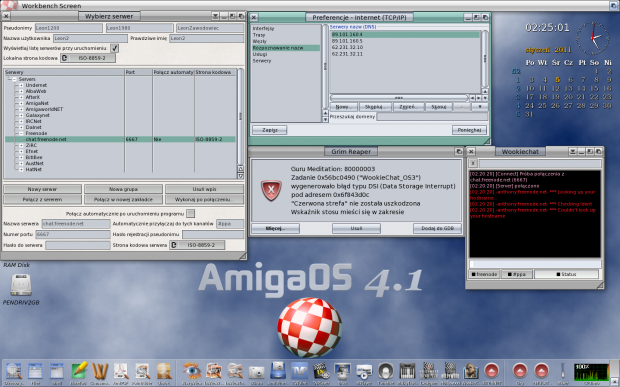Click the Wookiechat message input field
620x387 pixels.
coord(535,264)
